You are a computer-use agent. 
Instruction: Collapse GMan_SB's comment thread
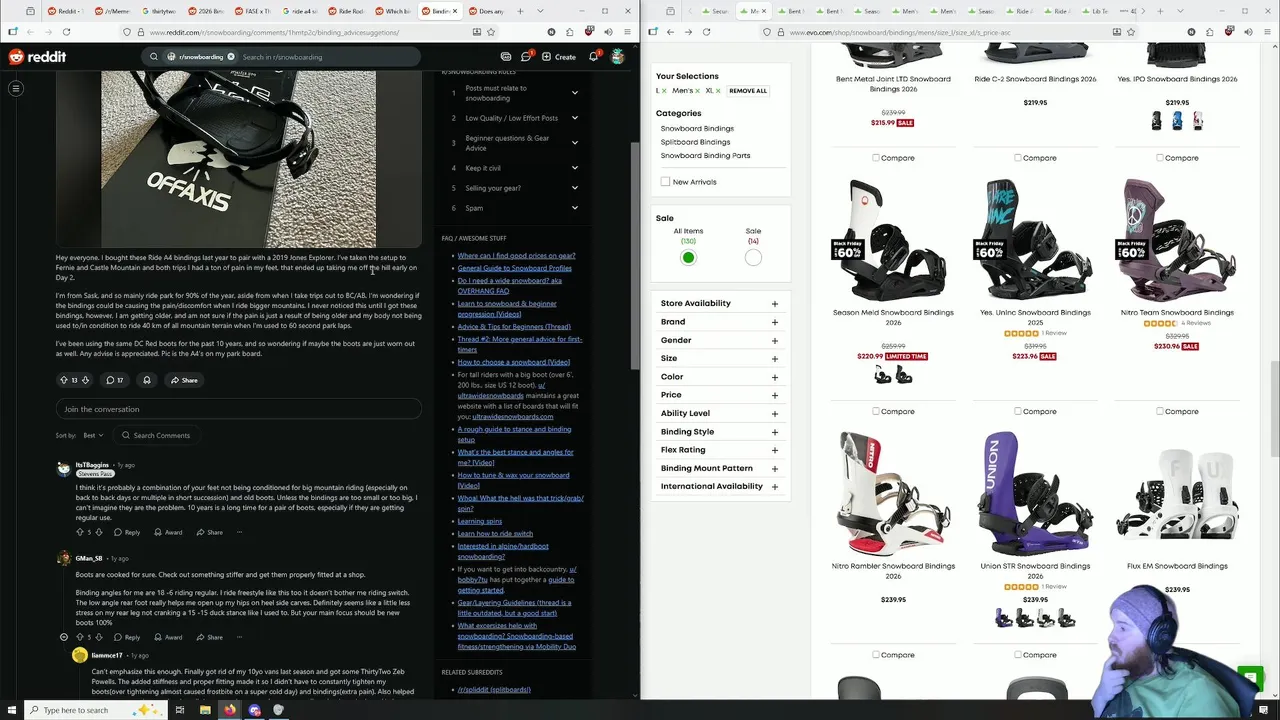tap(64, 637)
